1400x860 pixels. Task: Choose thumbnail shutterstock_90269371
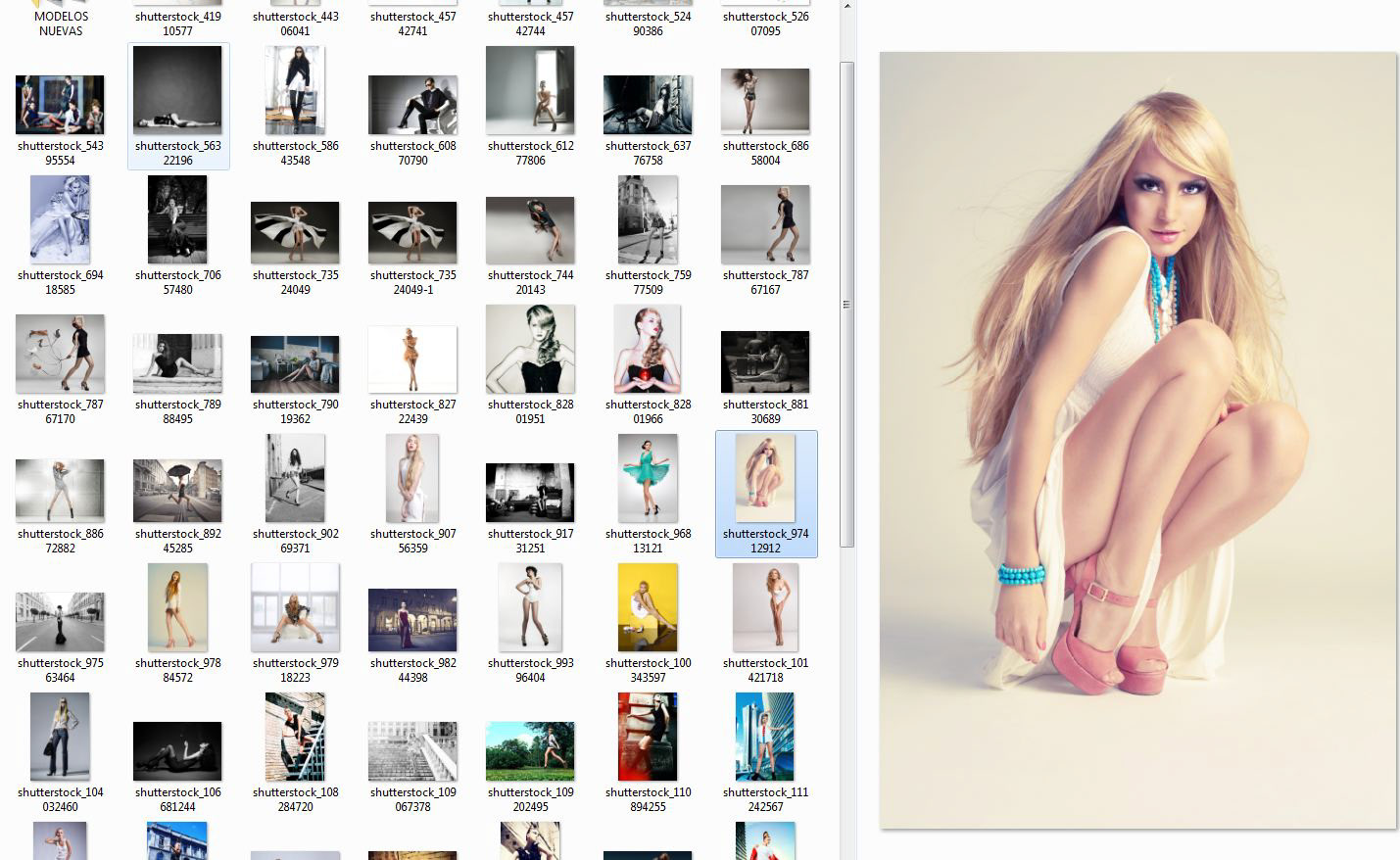coord(295,478)
